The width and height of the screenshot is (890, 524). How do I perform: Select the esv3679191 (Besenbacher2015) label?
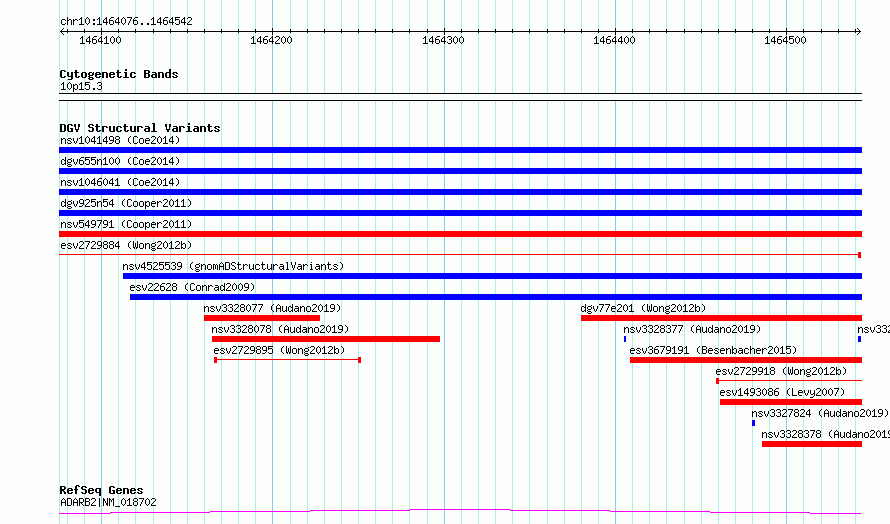click(713, 350)
